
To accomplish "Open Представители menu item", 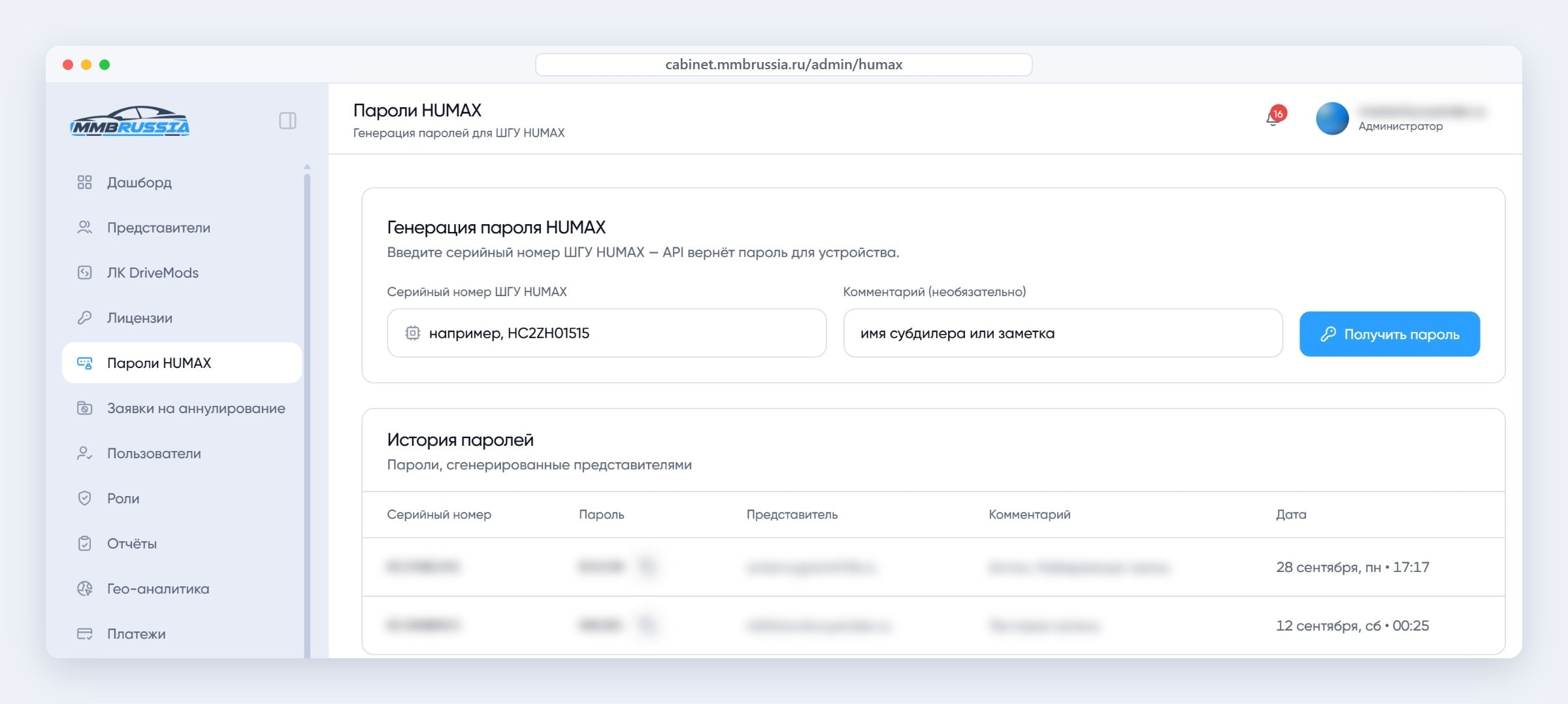I will (182, 227).
